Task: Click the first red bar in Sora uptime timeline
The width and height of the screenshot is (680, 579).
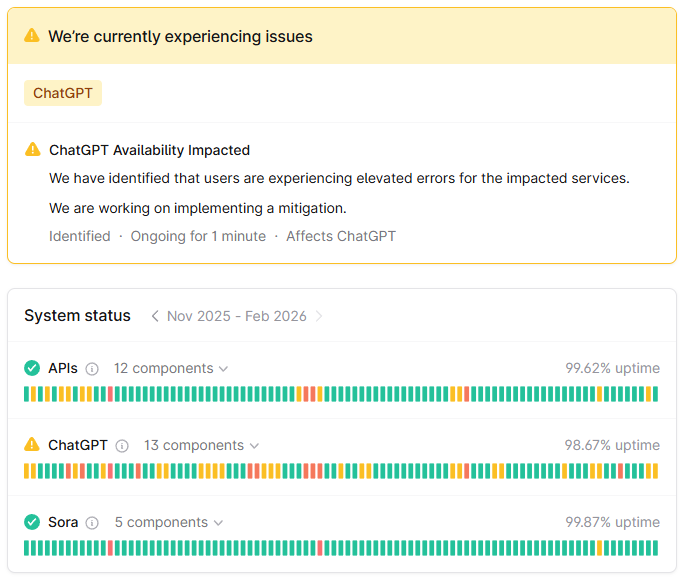Action: 111,548
